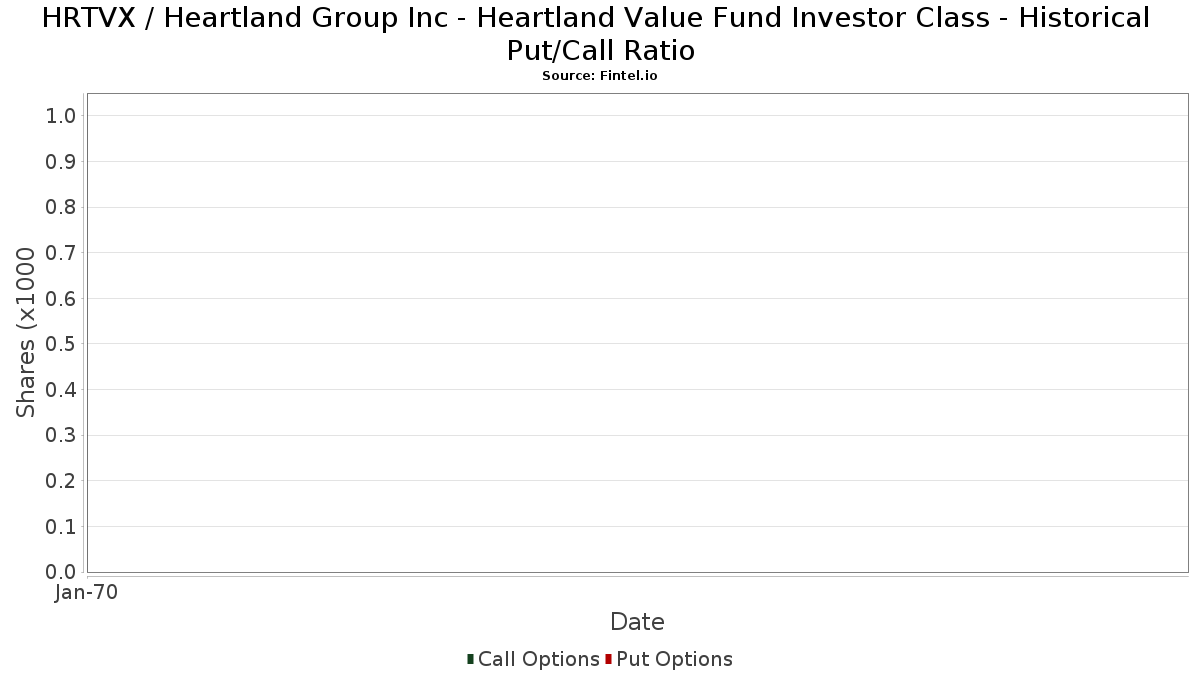Toggle the Call Options legend label

pos(538,659)
